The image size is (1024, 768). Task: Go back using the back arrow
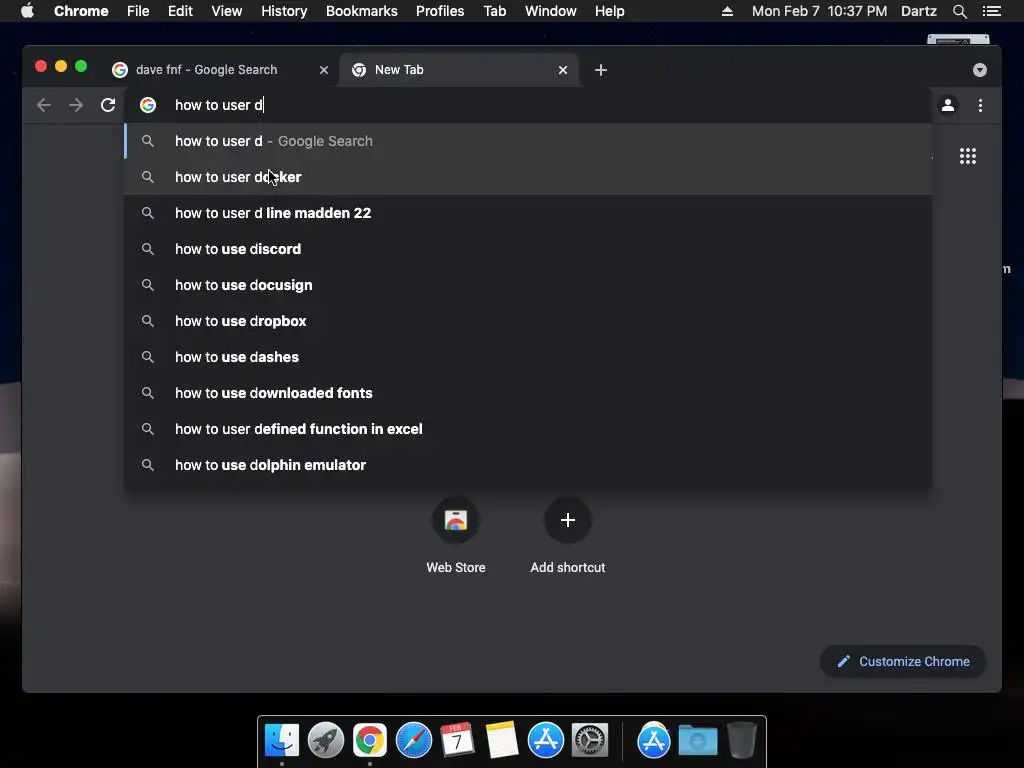tap(44, 105)
